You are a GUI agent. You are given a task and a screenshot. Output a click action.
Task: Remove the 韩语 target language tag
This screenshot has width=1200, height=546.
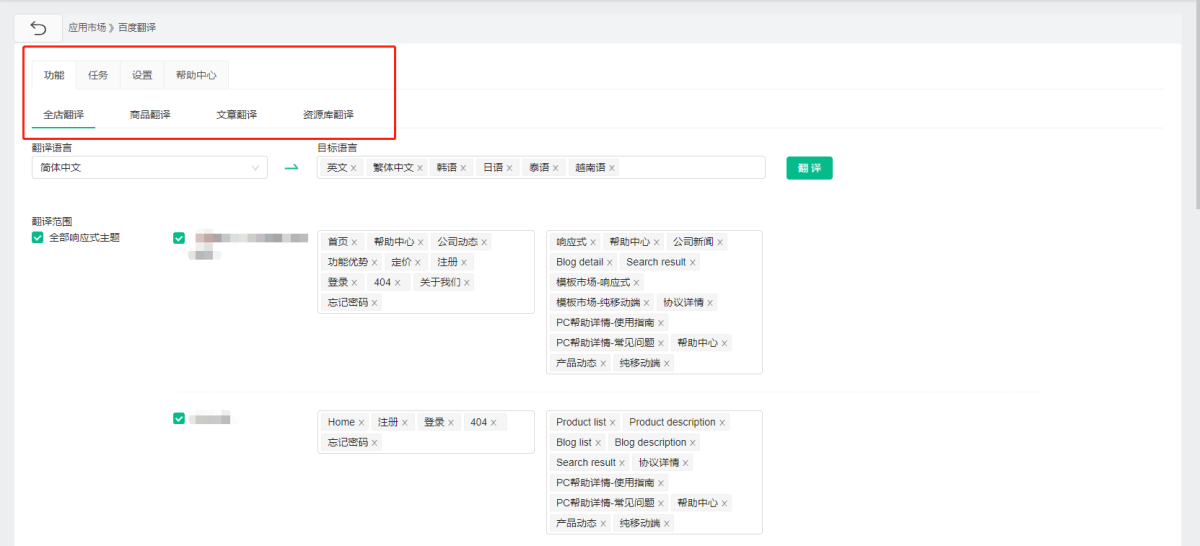pos(463,168)
